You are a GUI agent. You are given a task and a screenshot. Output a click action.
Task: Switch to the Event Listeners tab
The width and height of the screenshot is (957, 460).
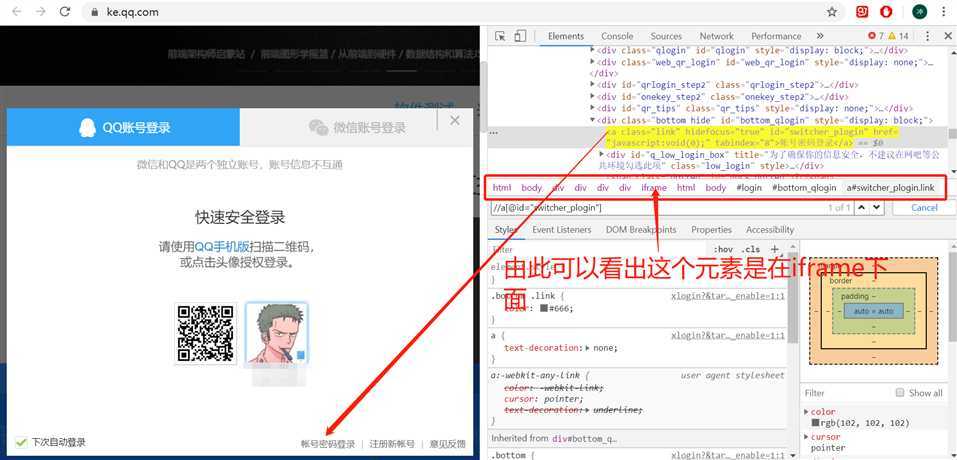click(x=562, y=229)
